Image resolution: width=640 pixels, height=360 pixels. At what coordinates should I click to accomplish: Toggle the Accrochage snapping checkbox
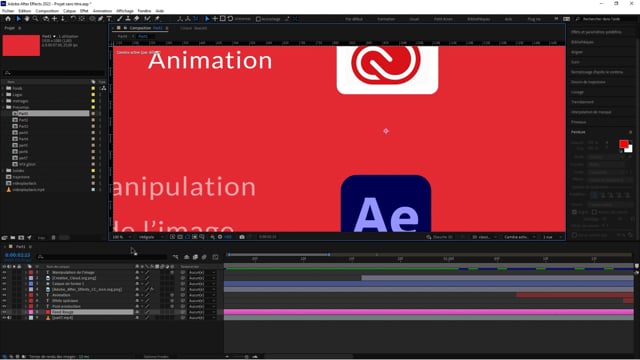pyautogui.click(x=258, y=19)
